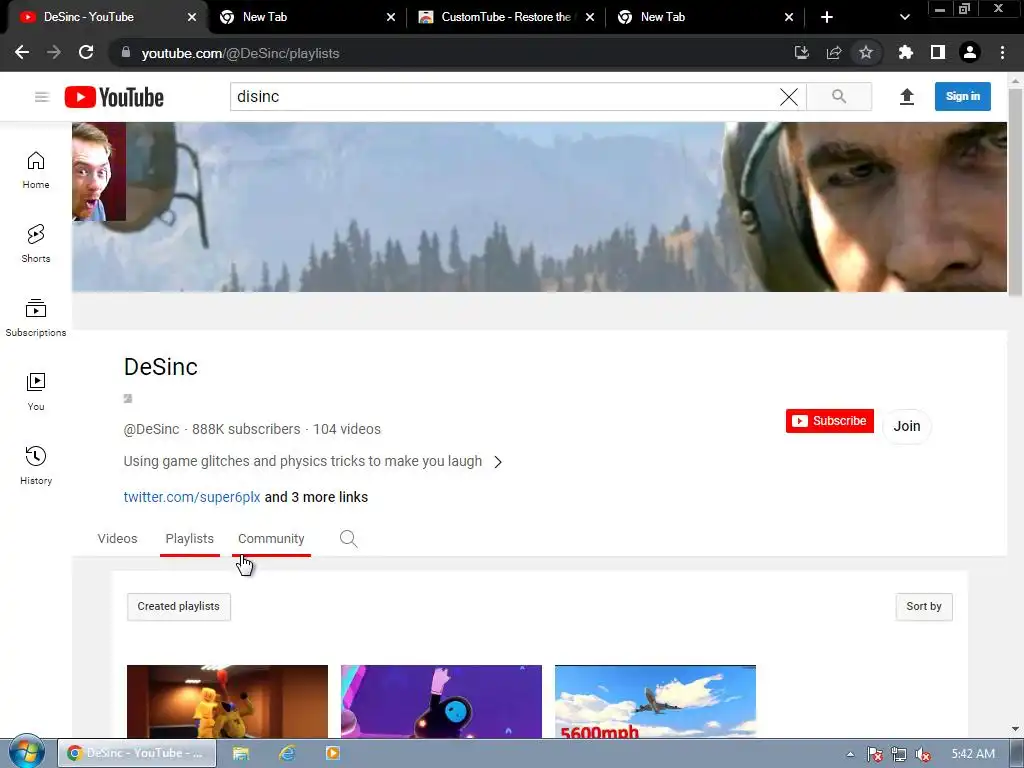1024x768 pixels.
Task: Open Action Center flag tray icon
Action: 875,755
